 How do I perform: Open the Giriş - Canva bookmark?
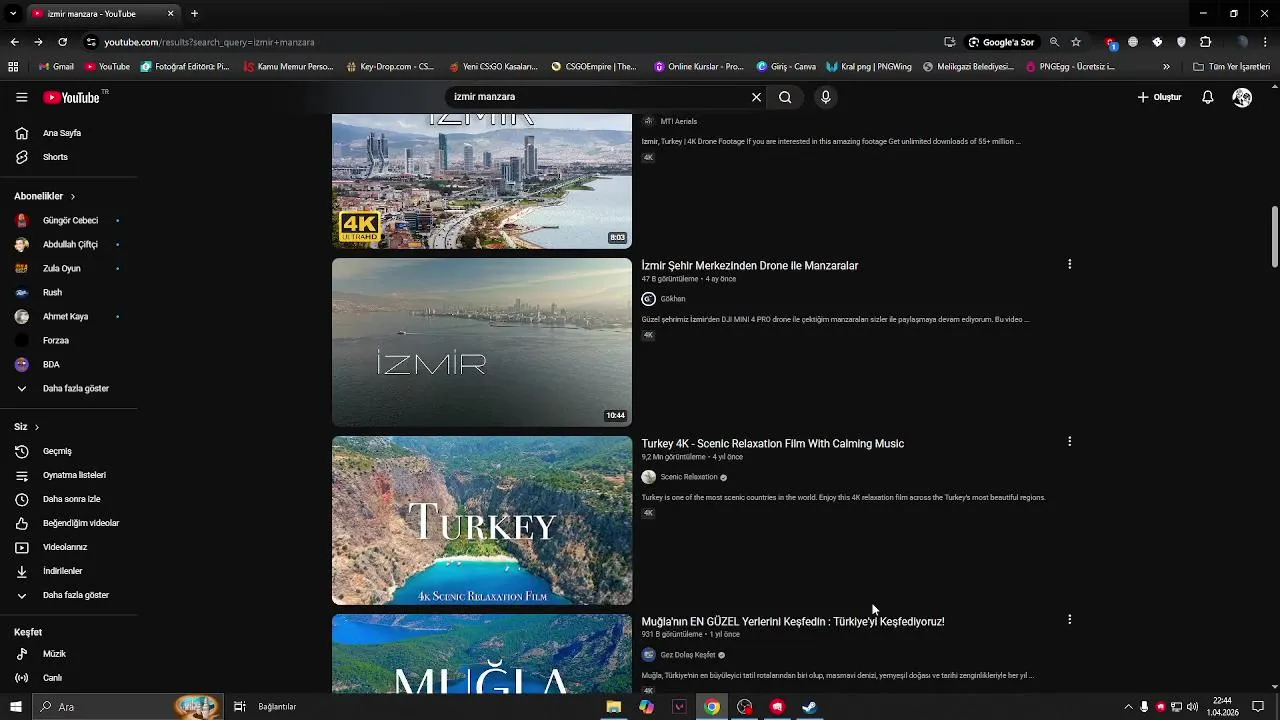[x=786, y=67]
